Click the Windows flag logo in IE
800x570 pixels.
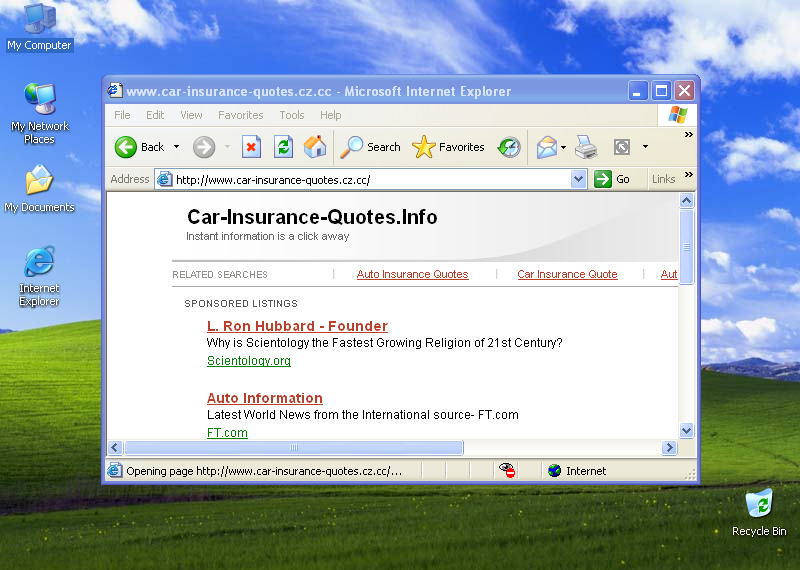coord(678,115)
